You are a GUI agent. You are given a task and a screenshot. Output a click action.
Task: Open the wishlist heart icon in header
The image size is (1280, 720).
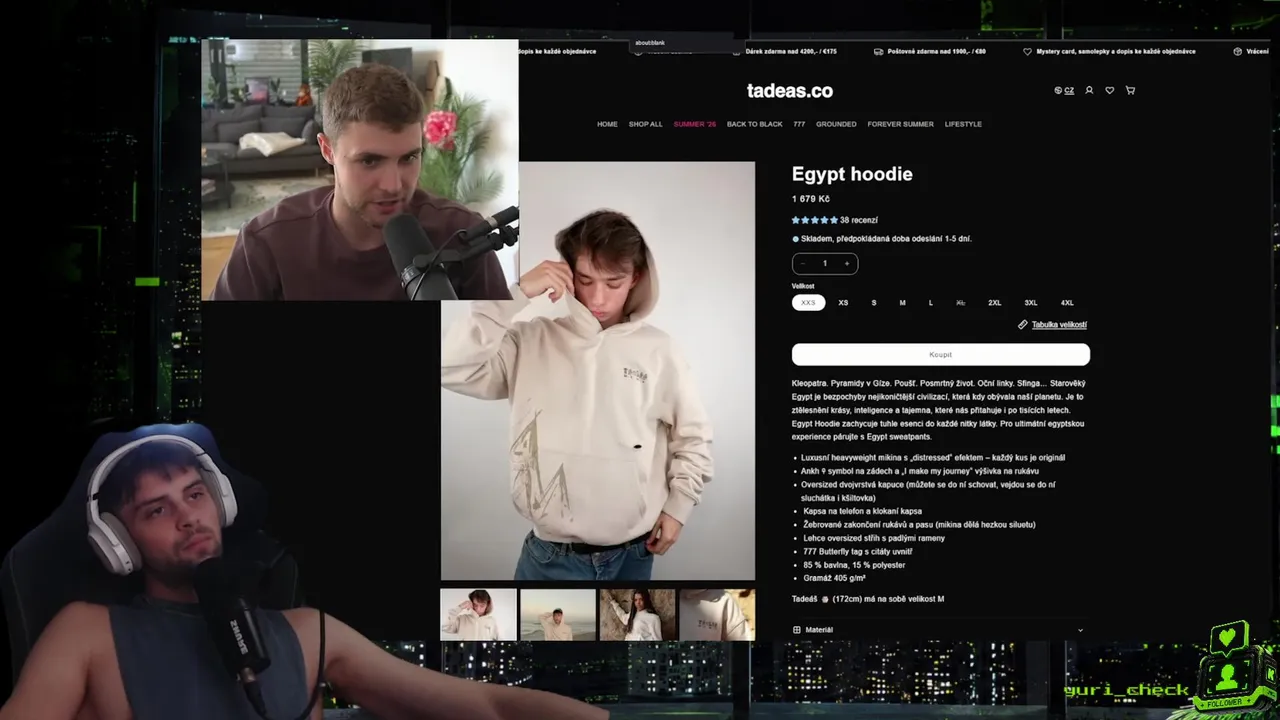(1109, 90)
